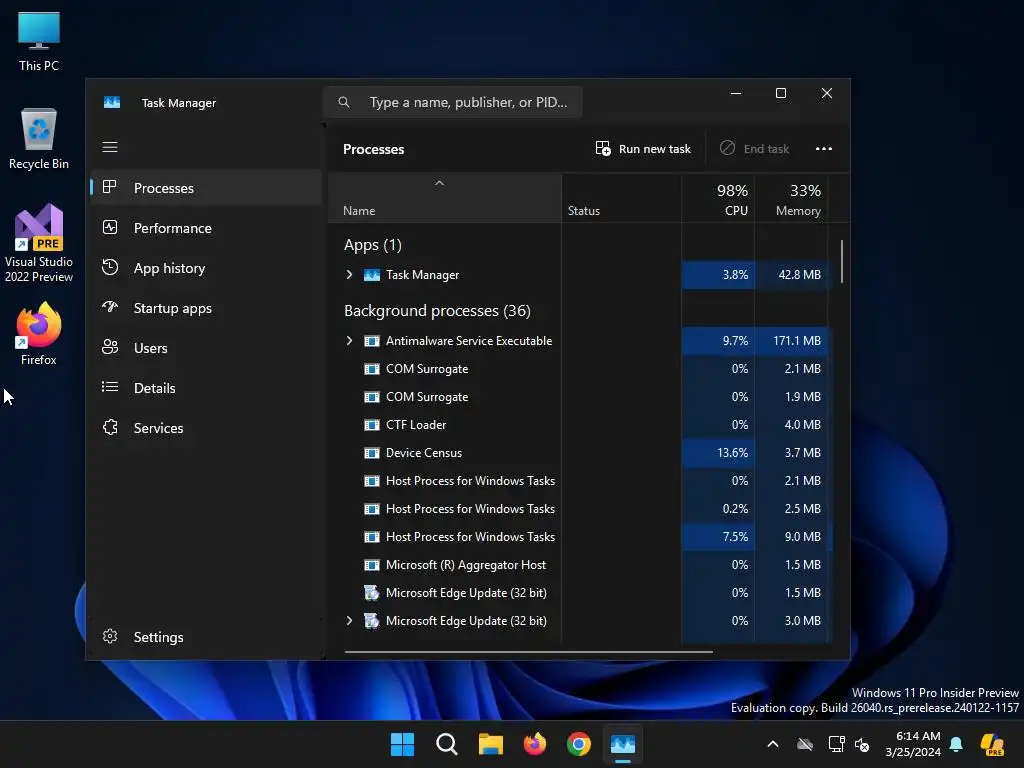Open the Processes page icon
The image size is (1024, 768).
(110, 187)
